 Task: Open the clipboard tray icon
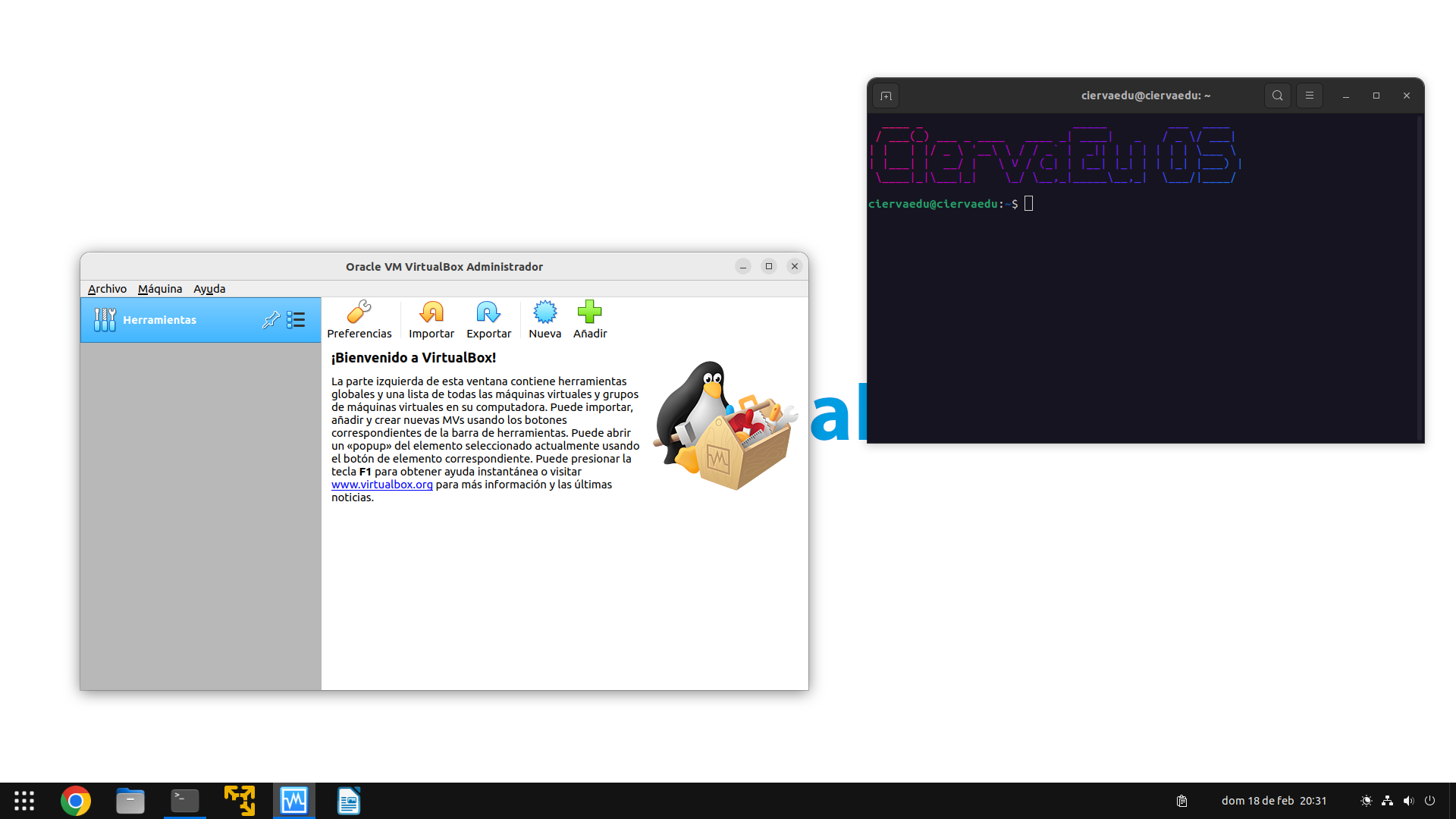point(1181,801)
